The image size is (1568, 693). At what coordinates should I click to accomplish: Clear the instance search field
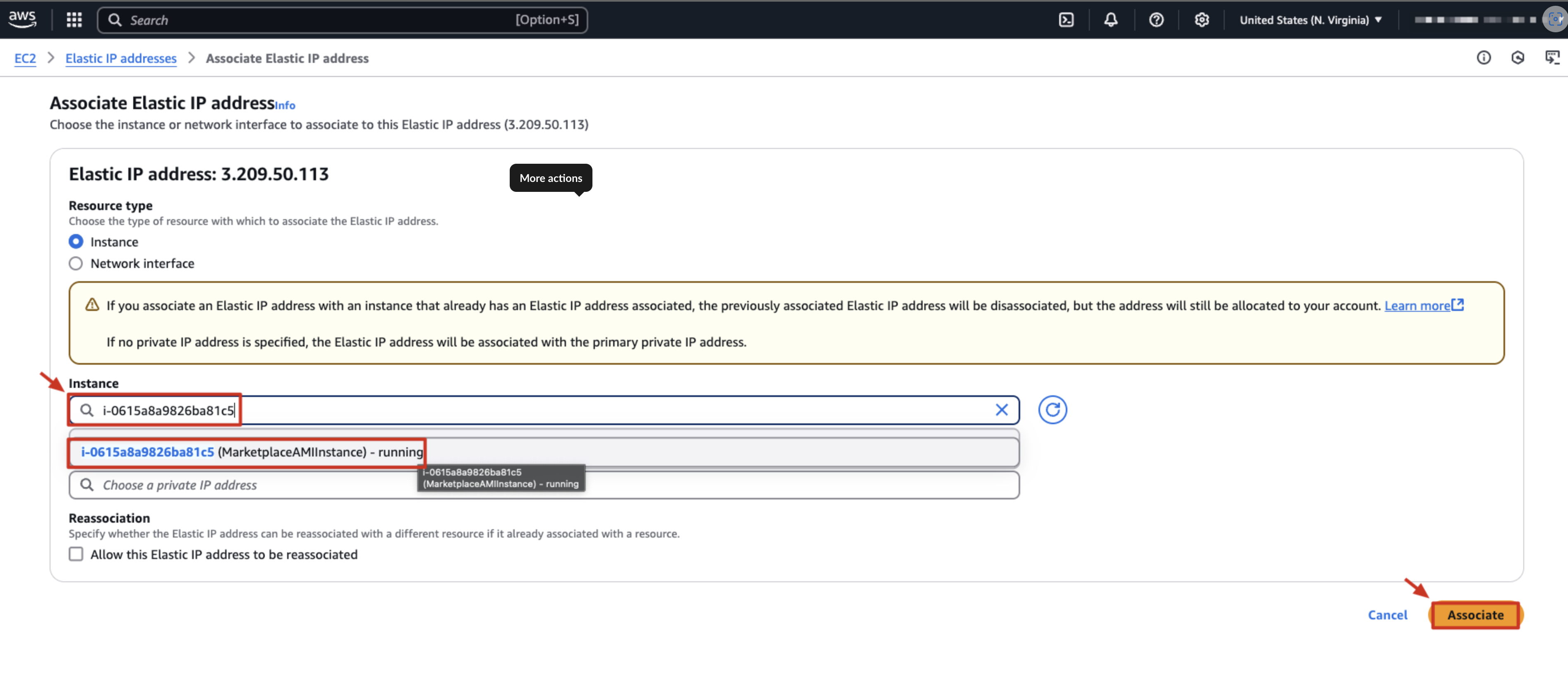[x=1001, y=410]
